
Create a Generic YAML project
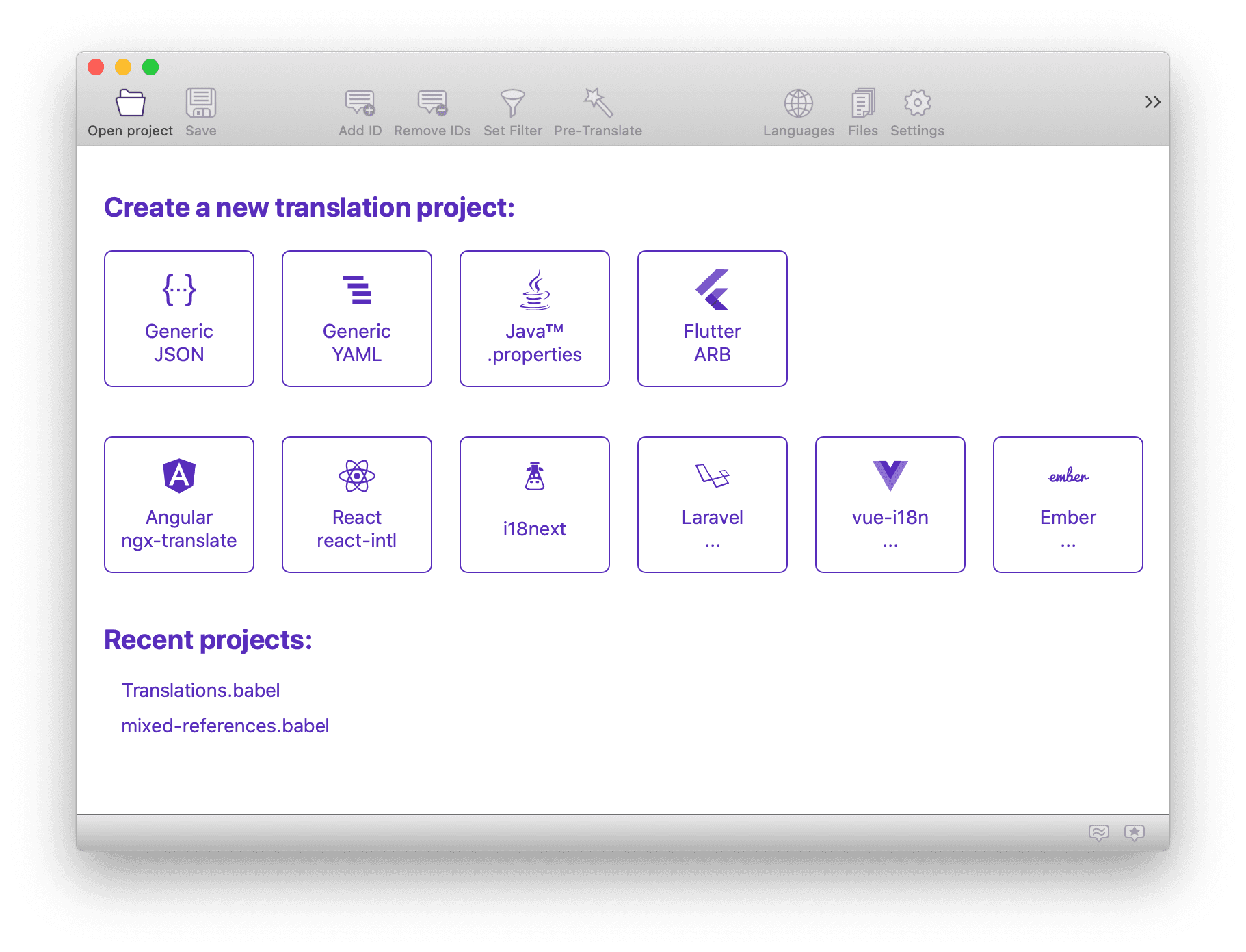(x=356, y=319)
